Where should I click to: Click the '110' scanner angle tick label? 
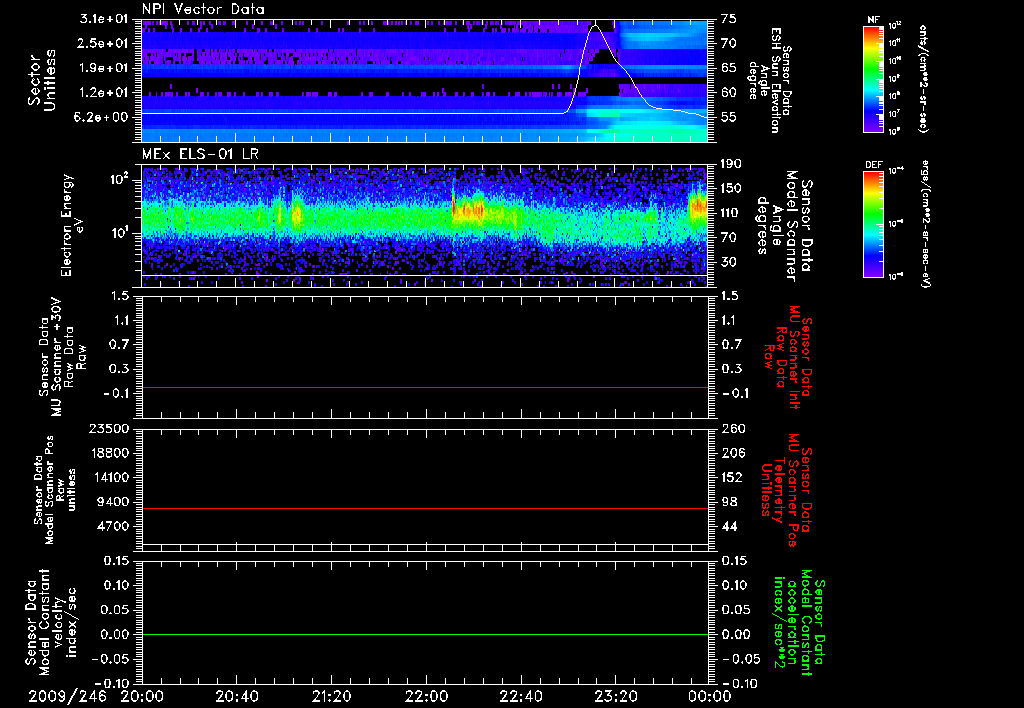731,213
